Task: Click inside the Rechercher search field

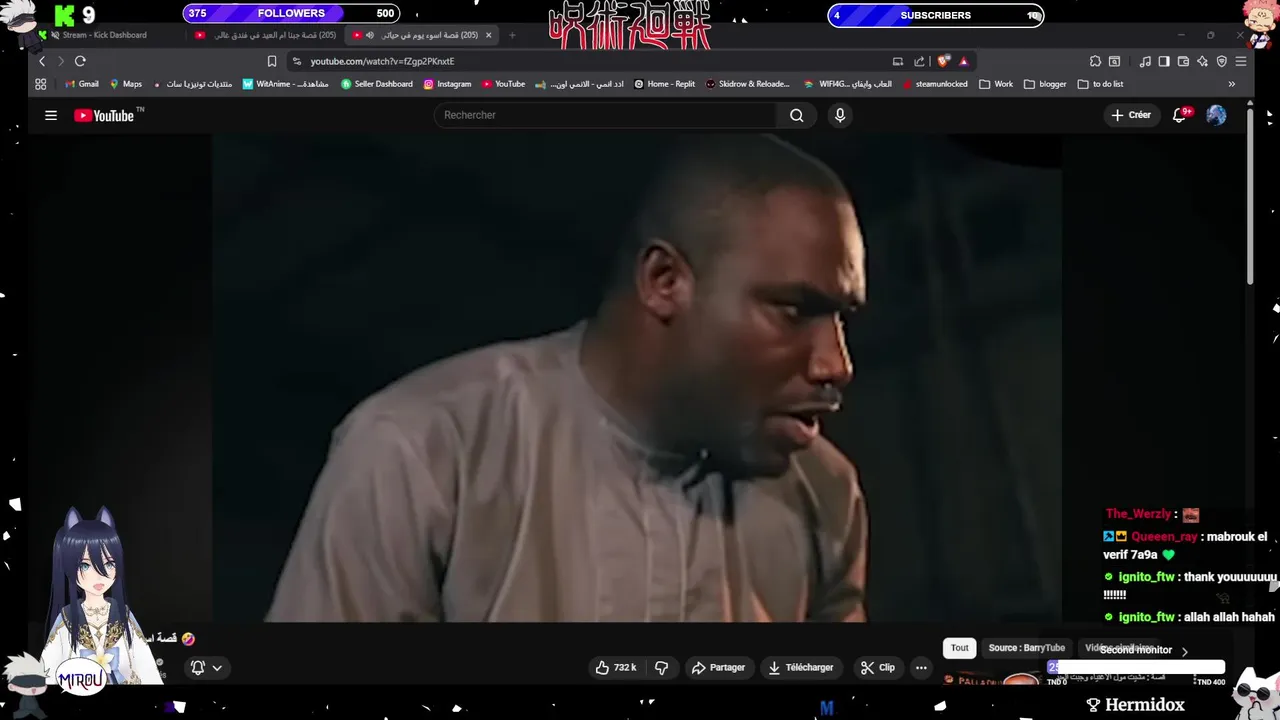Action: (x=605, y=115)
